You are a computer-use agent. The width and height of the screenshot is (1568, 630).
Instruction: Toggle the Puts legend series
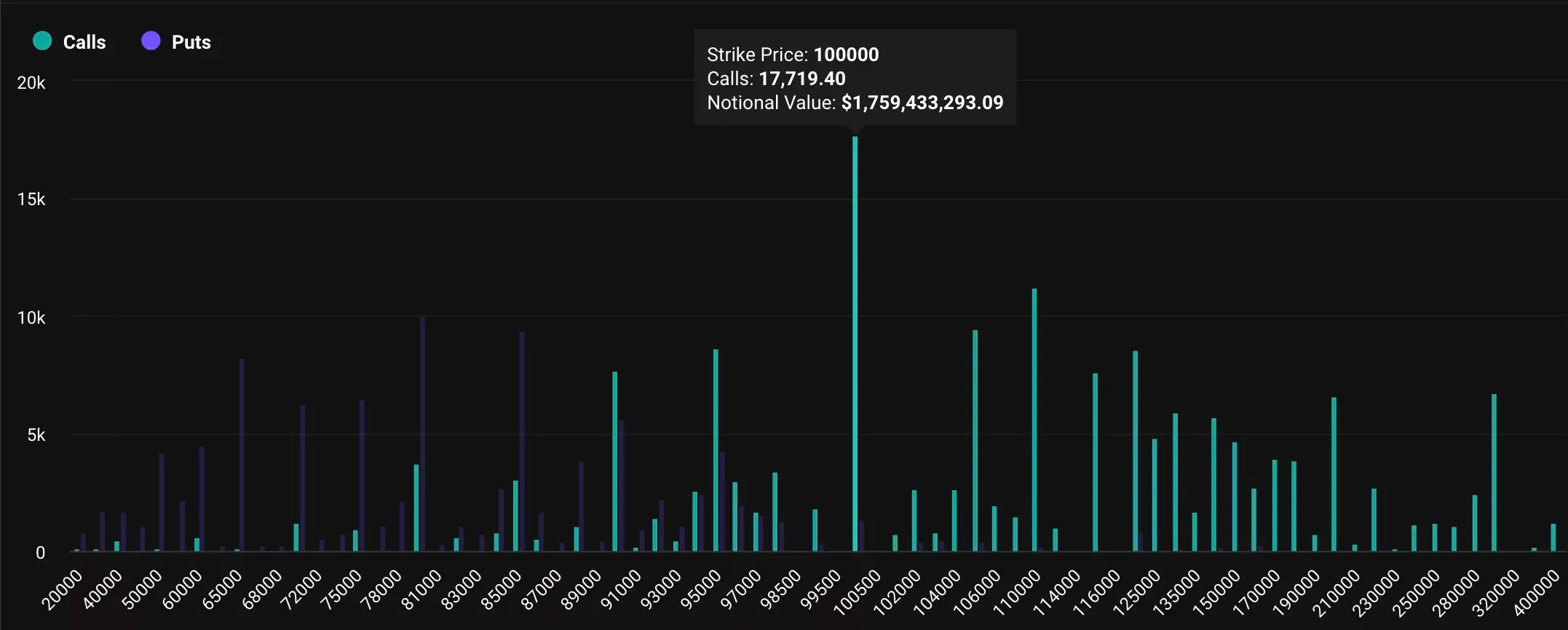point(176,41)
